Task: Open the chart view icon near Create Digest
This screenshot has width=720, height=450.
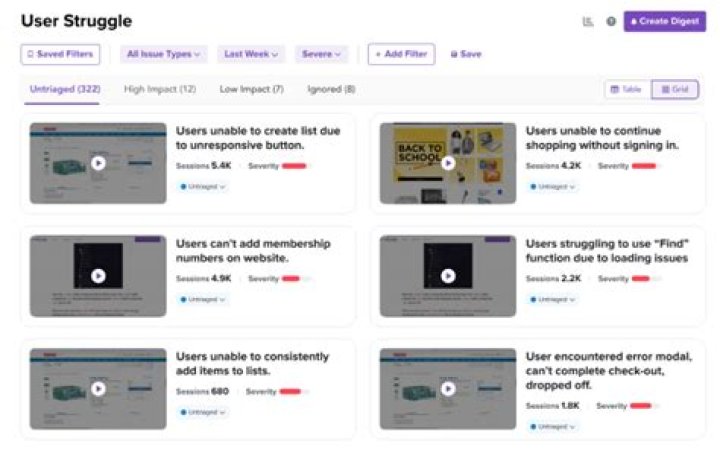Action: tap(588, 22)
